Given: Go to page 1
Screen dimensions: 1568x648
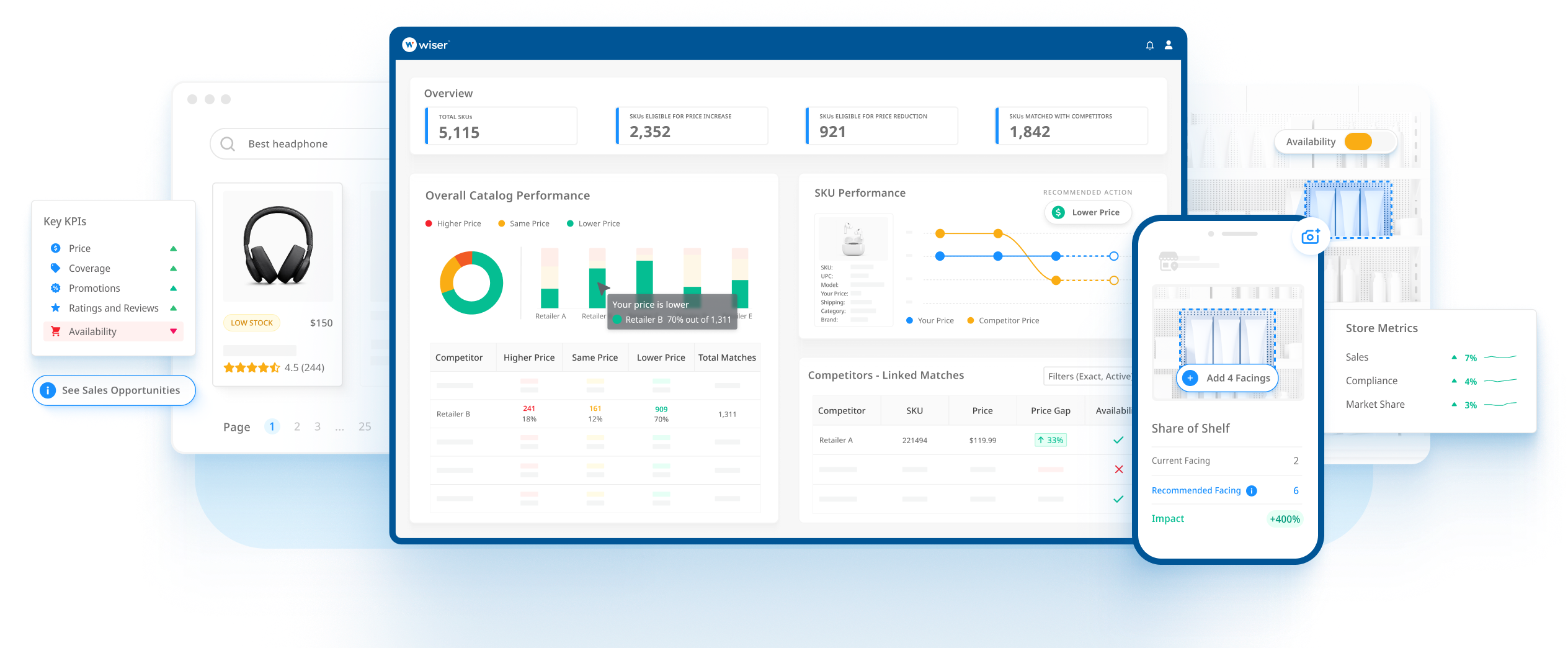Looking at the screenshot, I should 272,426.
